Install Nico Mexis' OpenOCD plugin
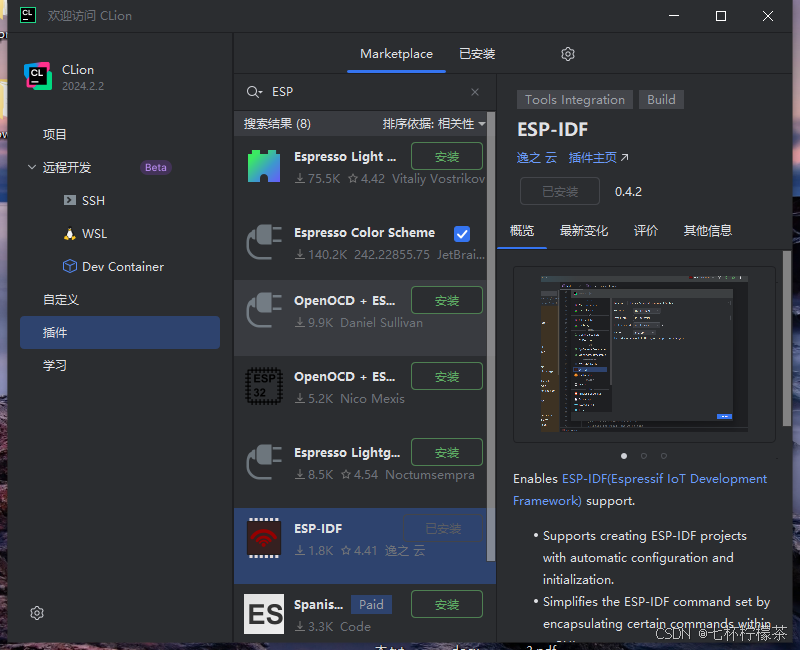This screenshot has height=650, width=800. [447, 376]
